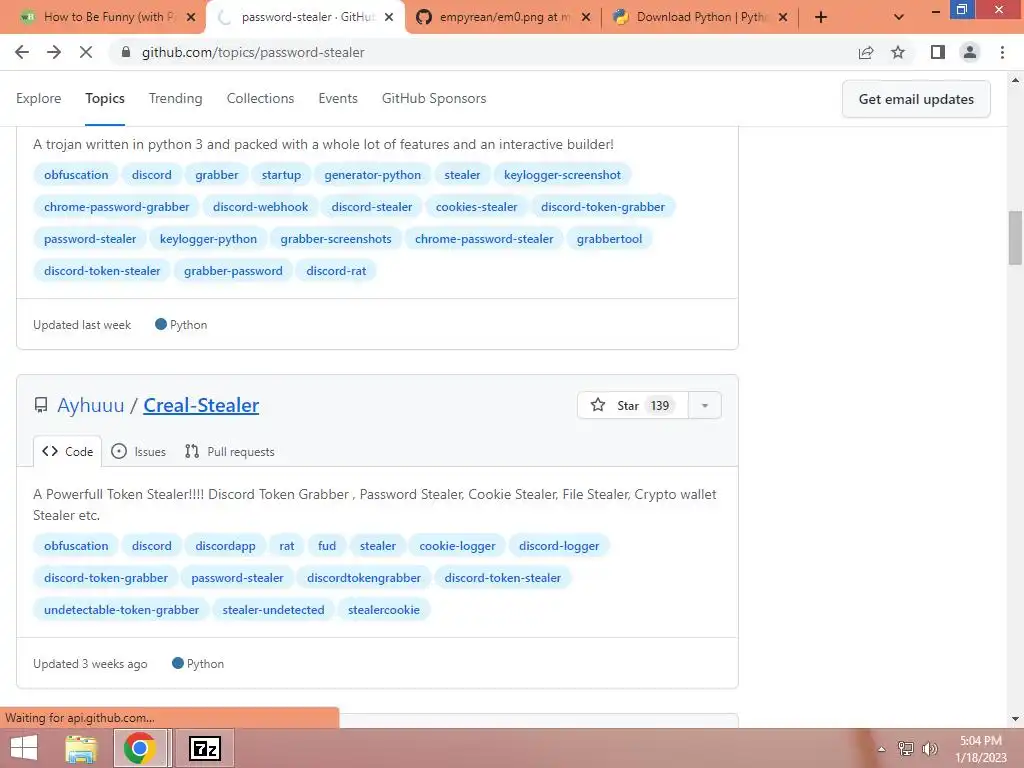Screen dimensions: 1024x768
Task: Click the repository icon beside Ayhuuu
Action: pos(40,406)
